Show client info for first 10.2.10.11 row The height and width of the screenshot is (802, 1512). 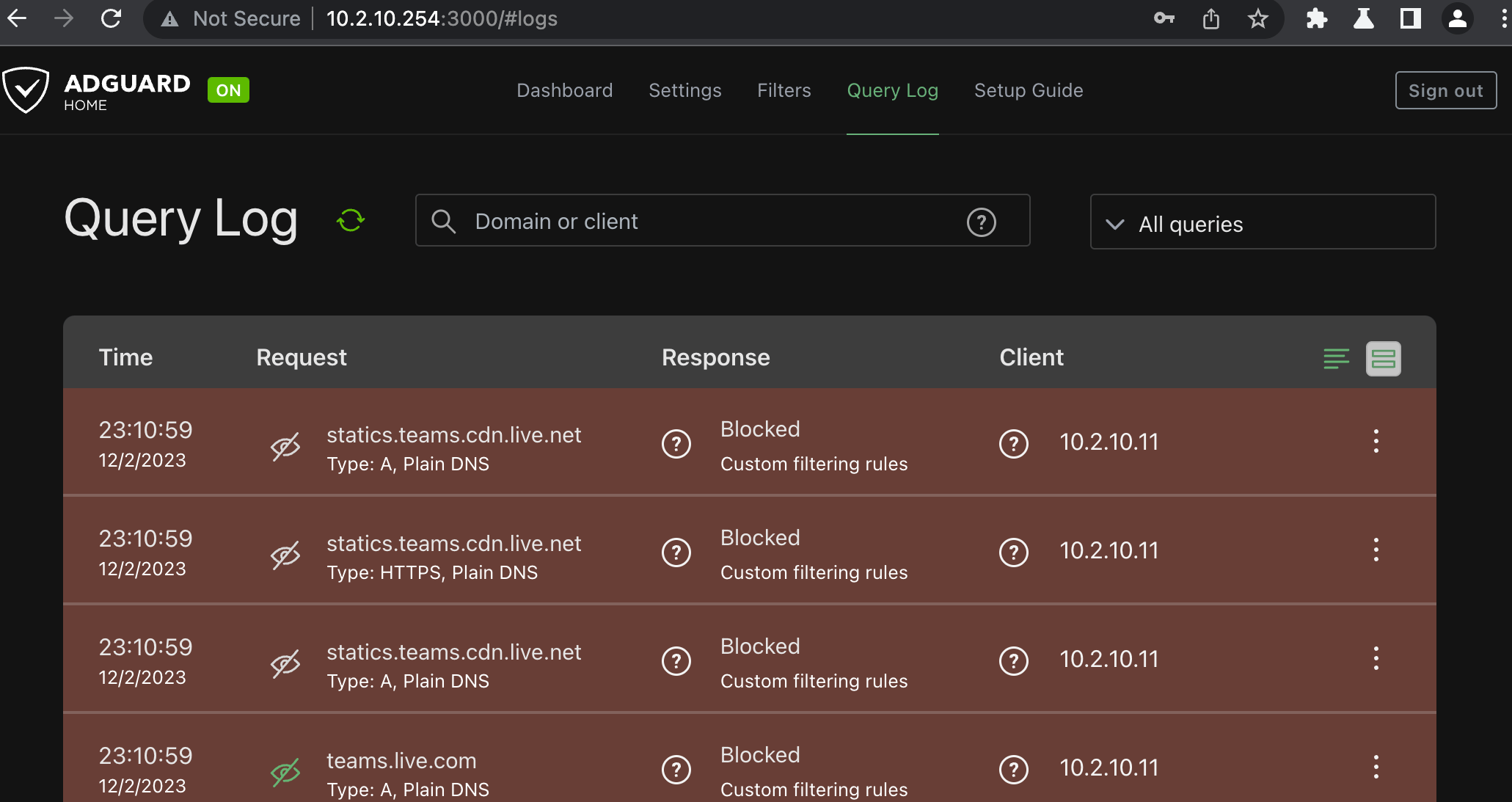click(x=1013, y=444)
